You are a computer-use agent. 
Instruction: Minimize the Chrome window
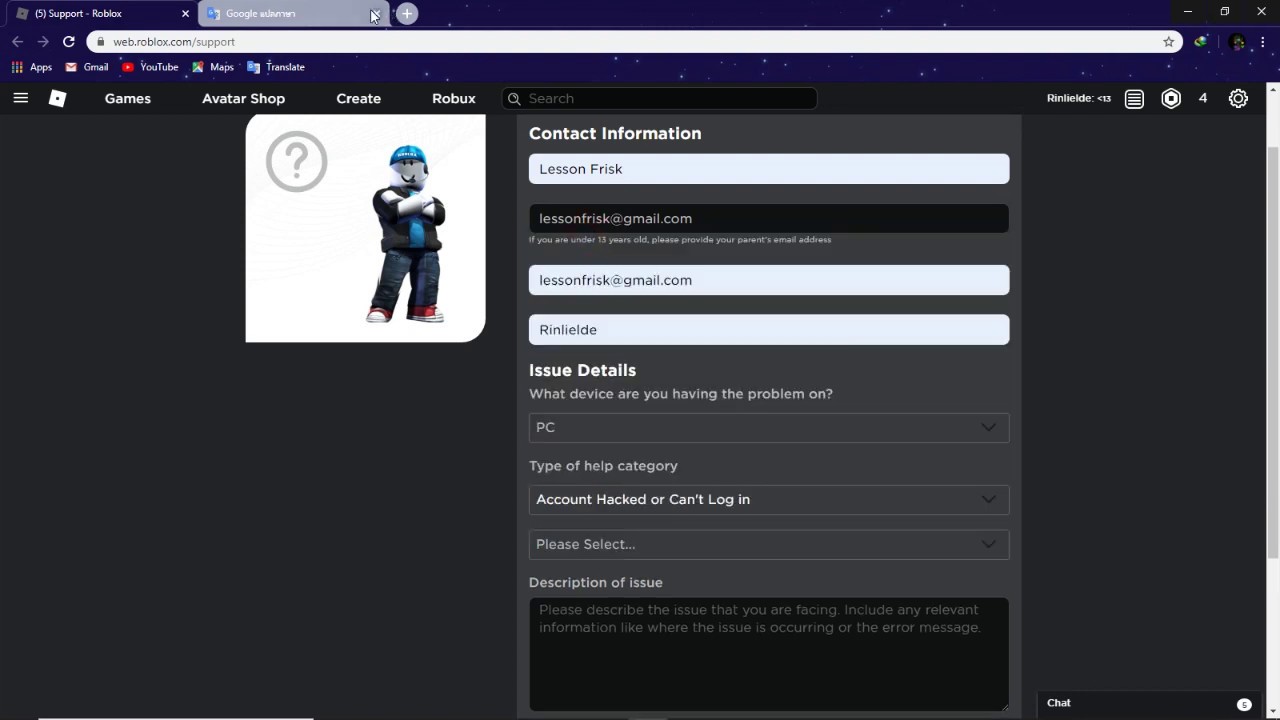[1188, 12]
